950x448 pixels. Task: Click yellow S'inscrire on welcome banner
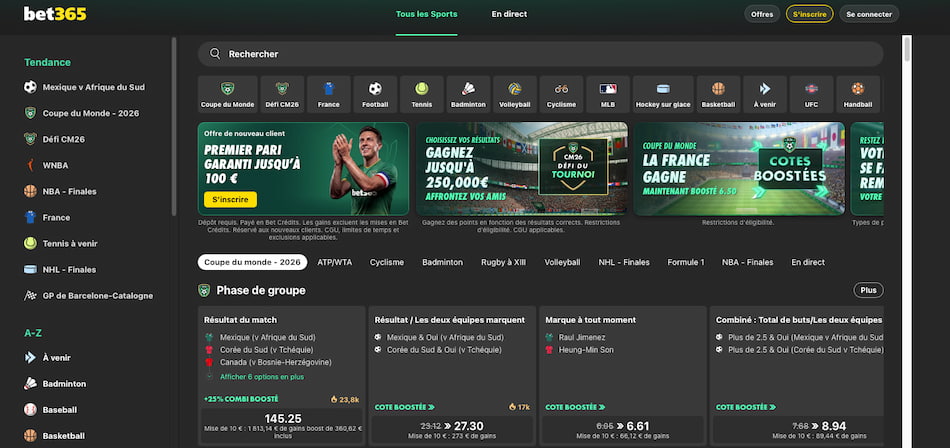pyautogui.click(x=230, y=199)
